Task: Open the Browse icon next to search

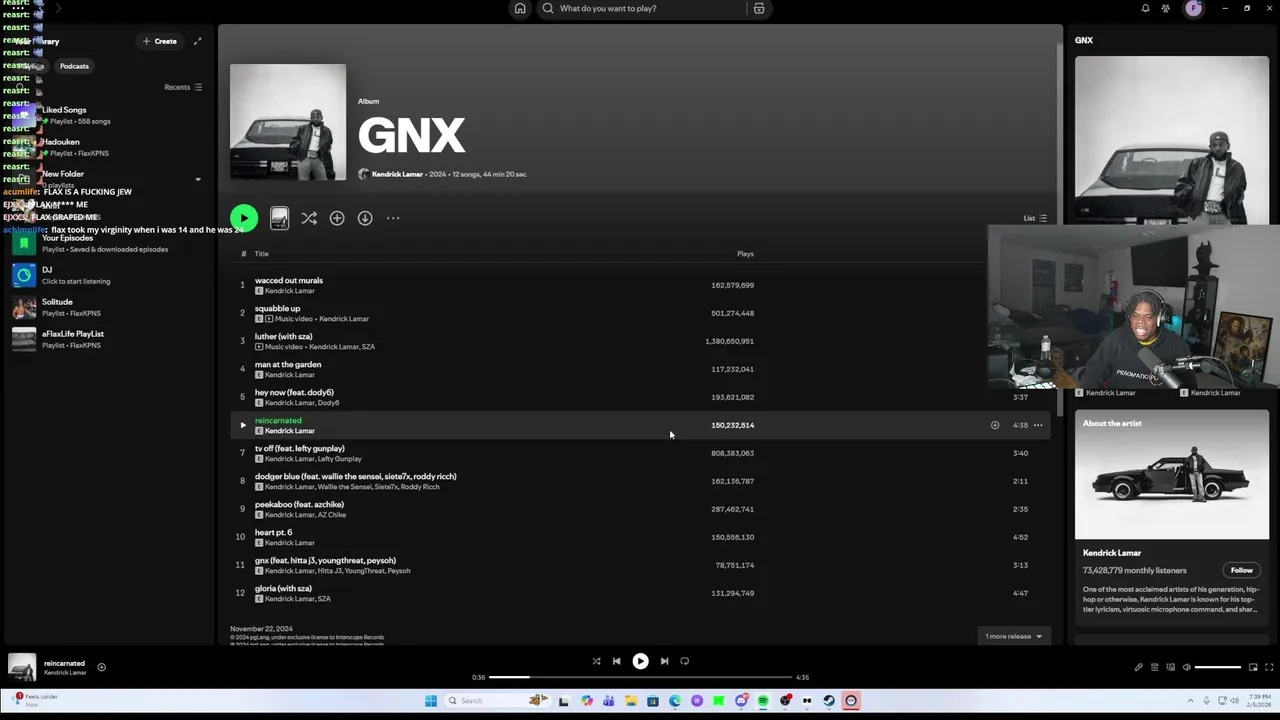Action: pos(759,8)
